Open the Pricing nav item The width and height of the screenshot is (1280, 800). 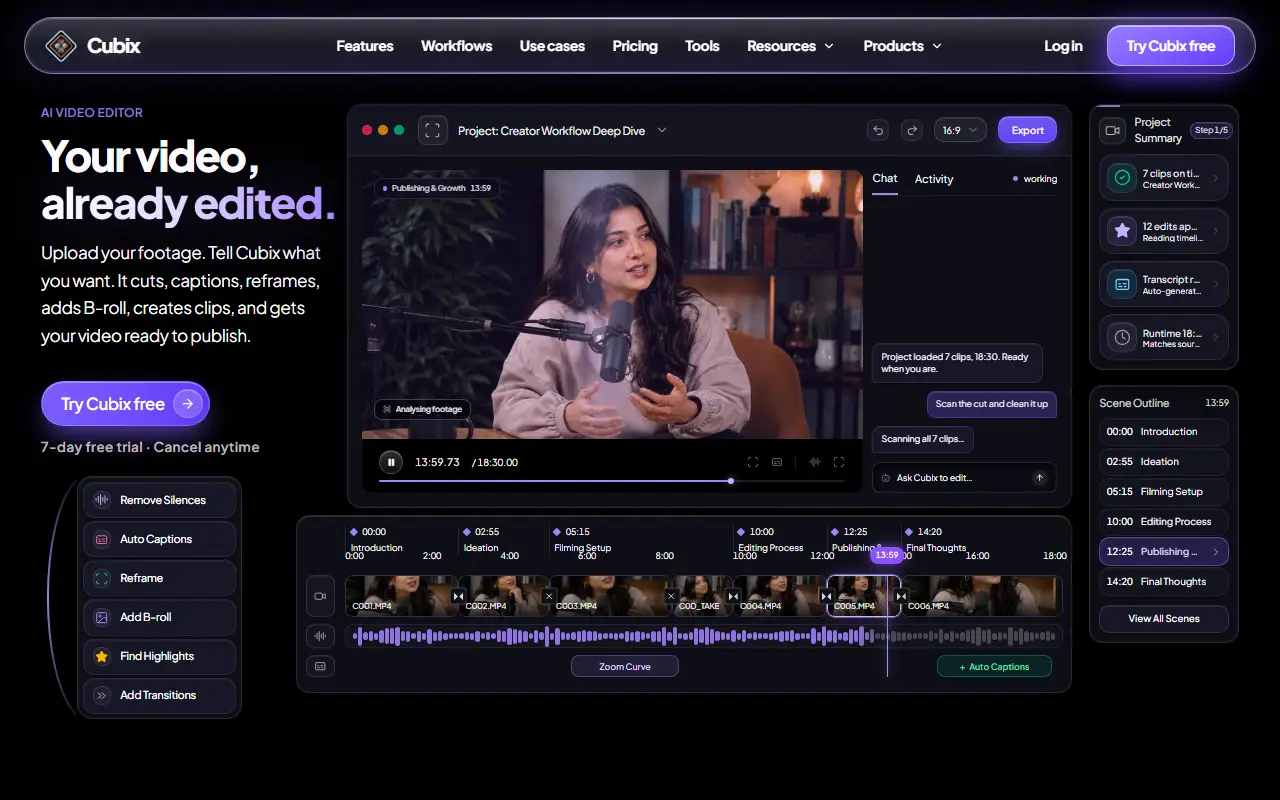coord(635,46)
